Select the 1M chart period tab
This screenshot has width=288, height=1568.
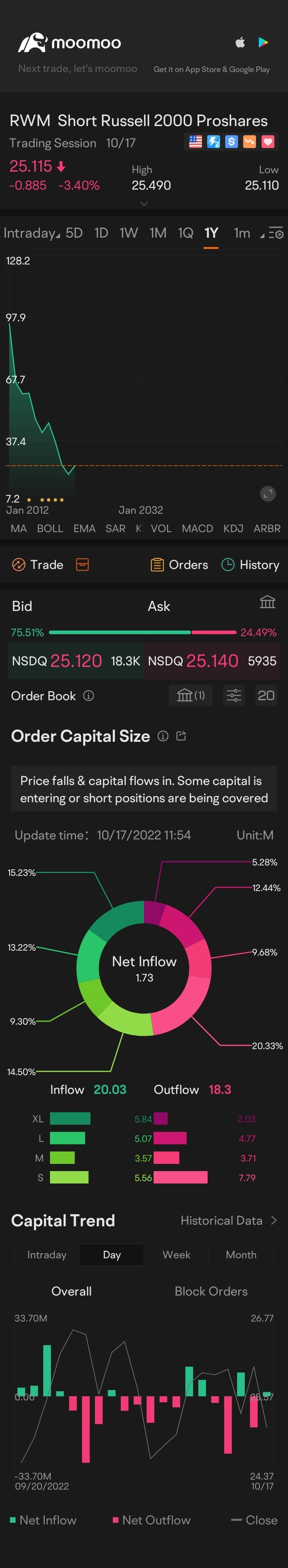click(158, 233)
